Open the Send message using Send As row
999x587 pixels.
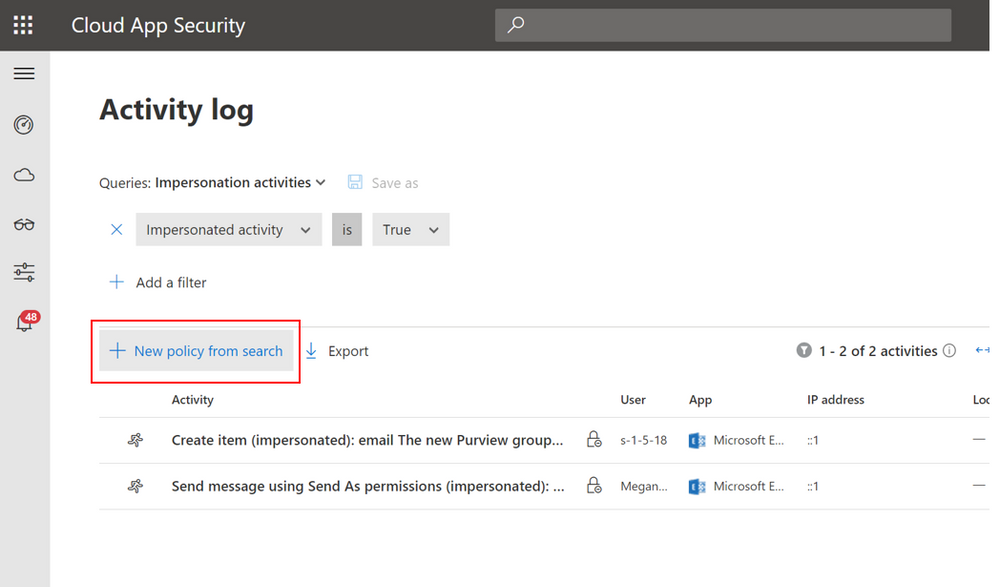pyautogui.click(x=367, y=486)
